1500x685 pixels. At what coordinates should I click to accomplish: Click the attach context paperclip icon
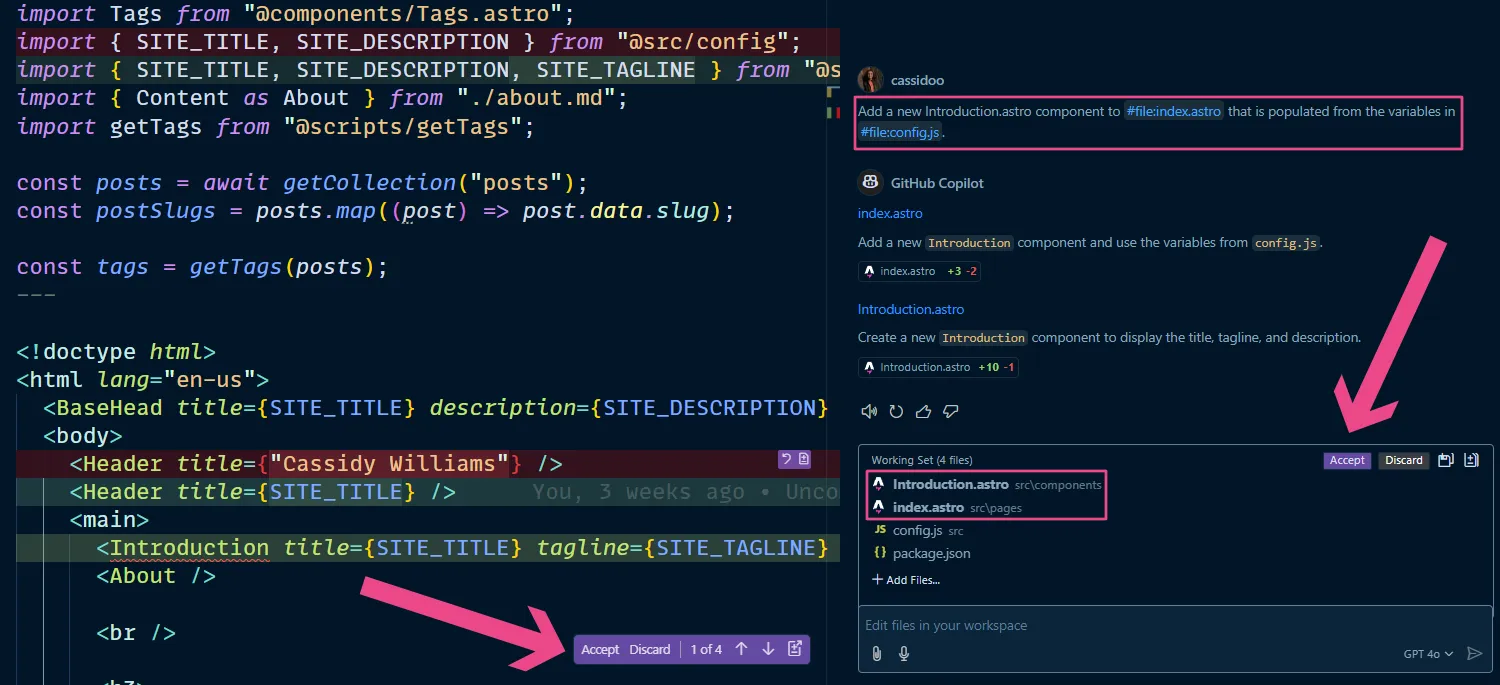pos(877,653)
